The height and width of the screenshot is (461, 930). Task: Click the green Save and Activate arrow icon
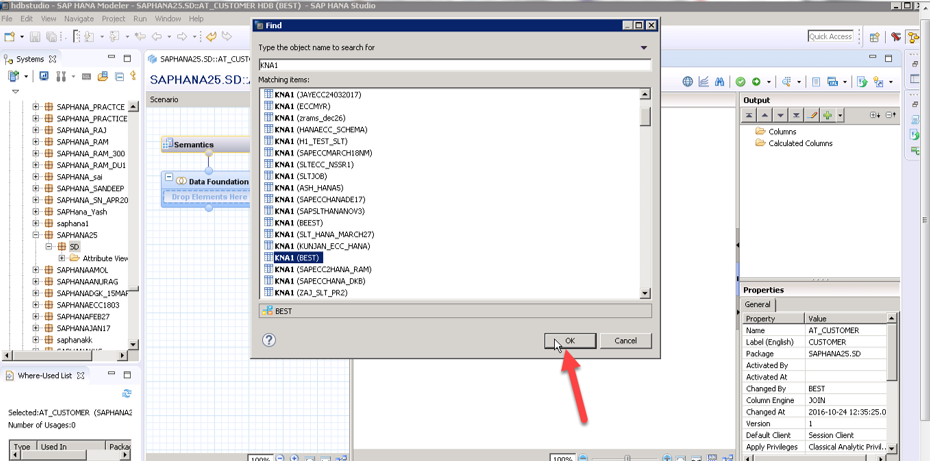pyautogui.click(x=756, y=82)
